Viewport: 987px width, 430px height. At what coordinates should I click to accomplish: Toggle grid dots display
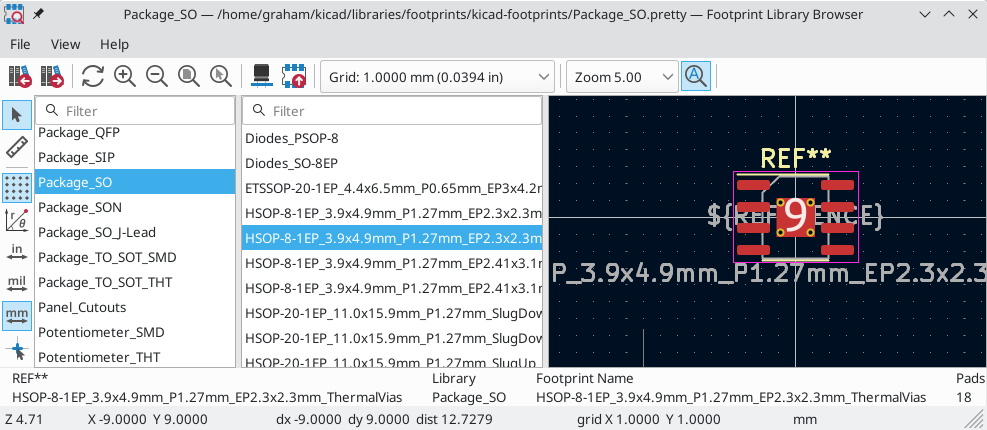click(x=17, y=188)
